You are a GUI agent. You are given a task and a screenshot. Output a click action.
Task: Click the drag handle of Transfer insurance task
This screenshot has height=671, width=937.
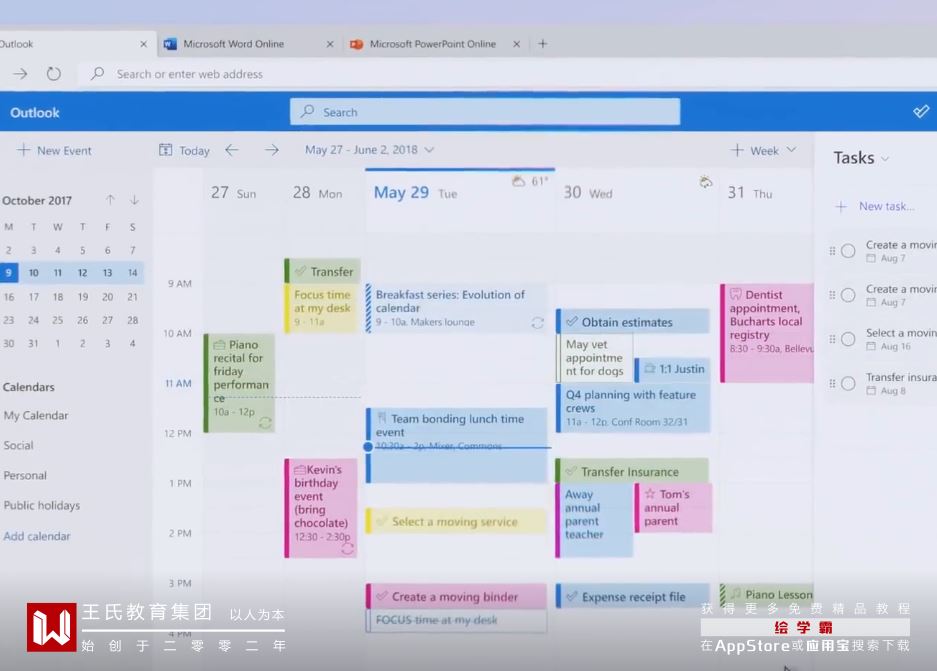coord(832,384)
